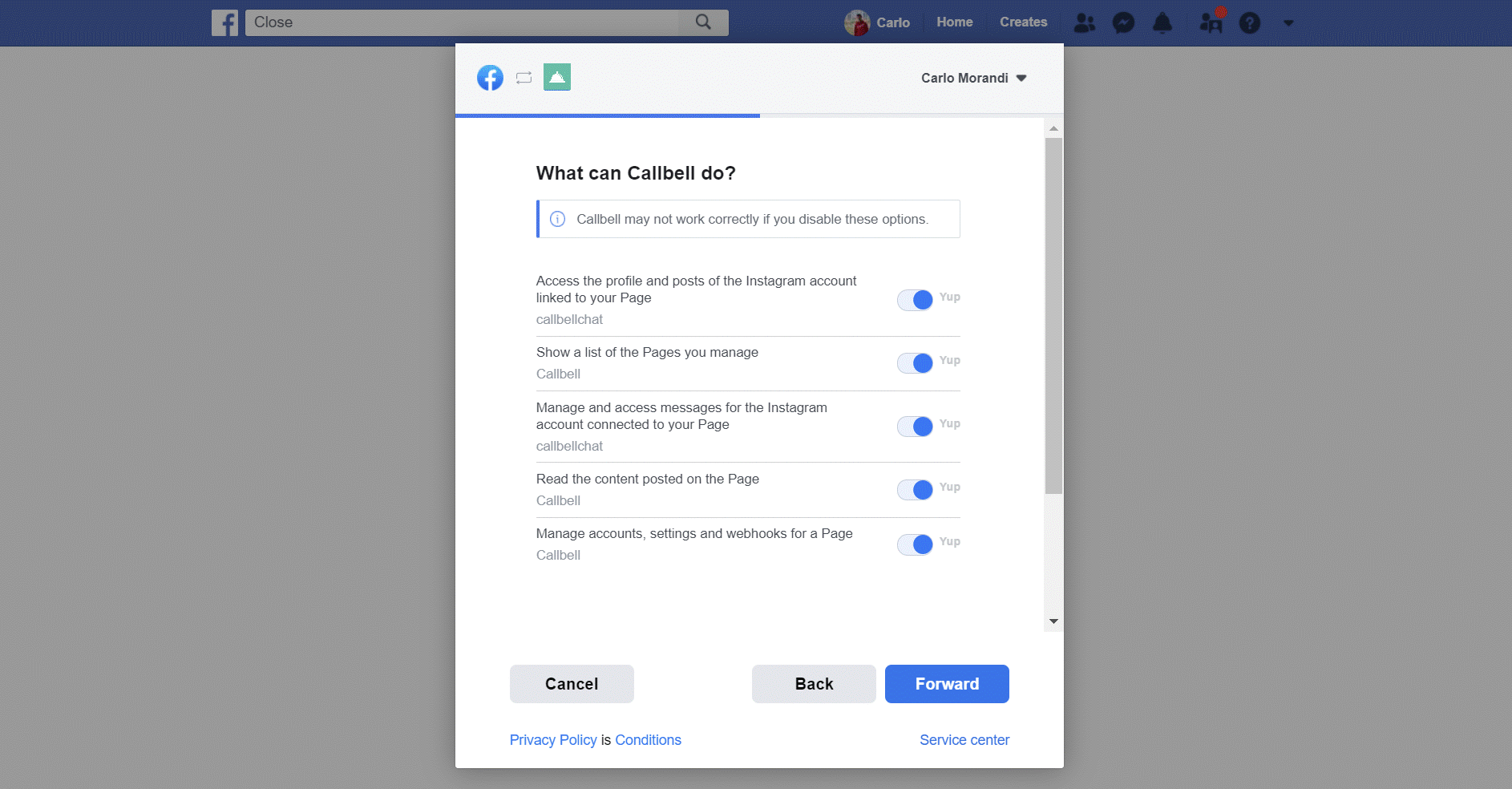Screen dimensions: 1512x789
Task: Open the Messenger icon
Action: coord(1123,22)
